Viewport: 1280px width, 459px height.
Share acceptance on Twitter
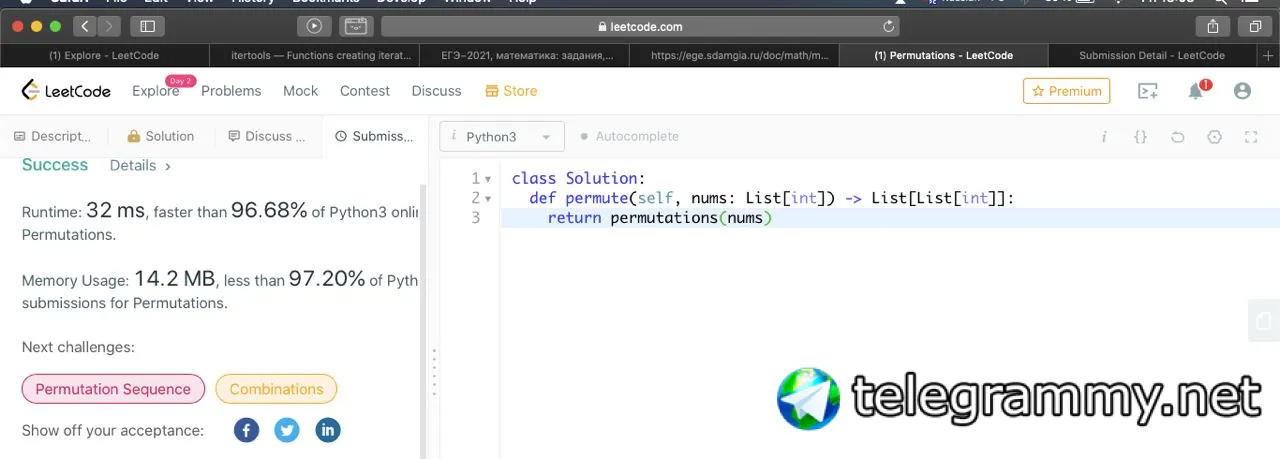[x=287, y=430]
